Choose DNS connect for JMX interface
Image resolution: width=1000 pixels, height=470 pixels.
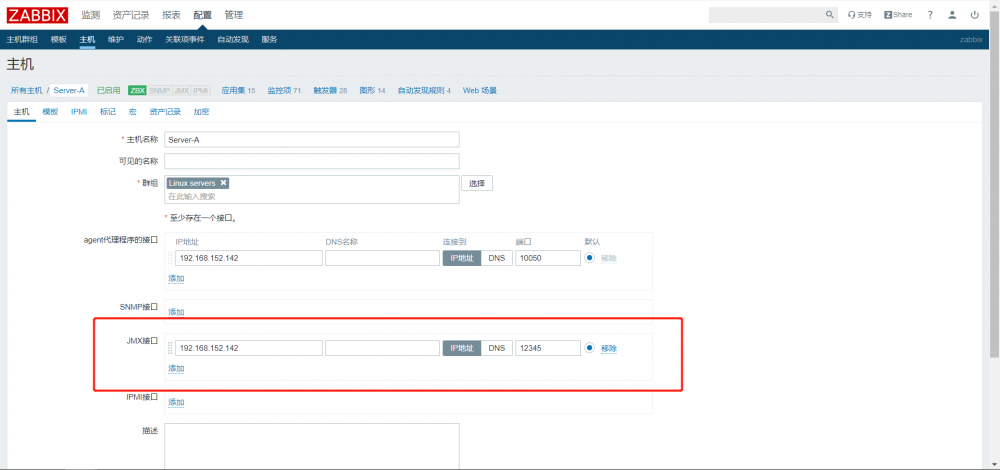click(x=497, y=348)
